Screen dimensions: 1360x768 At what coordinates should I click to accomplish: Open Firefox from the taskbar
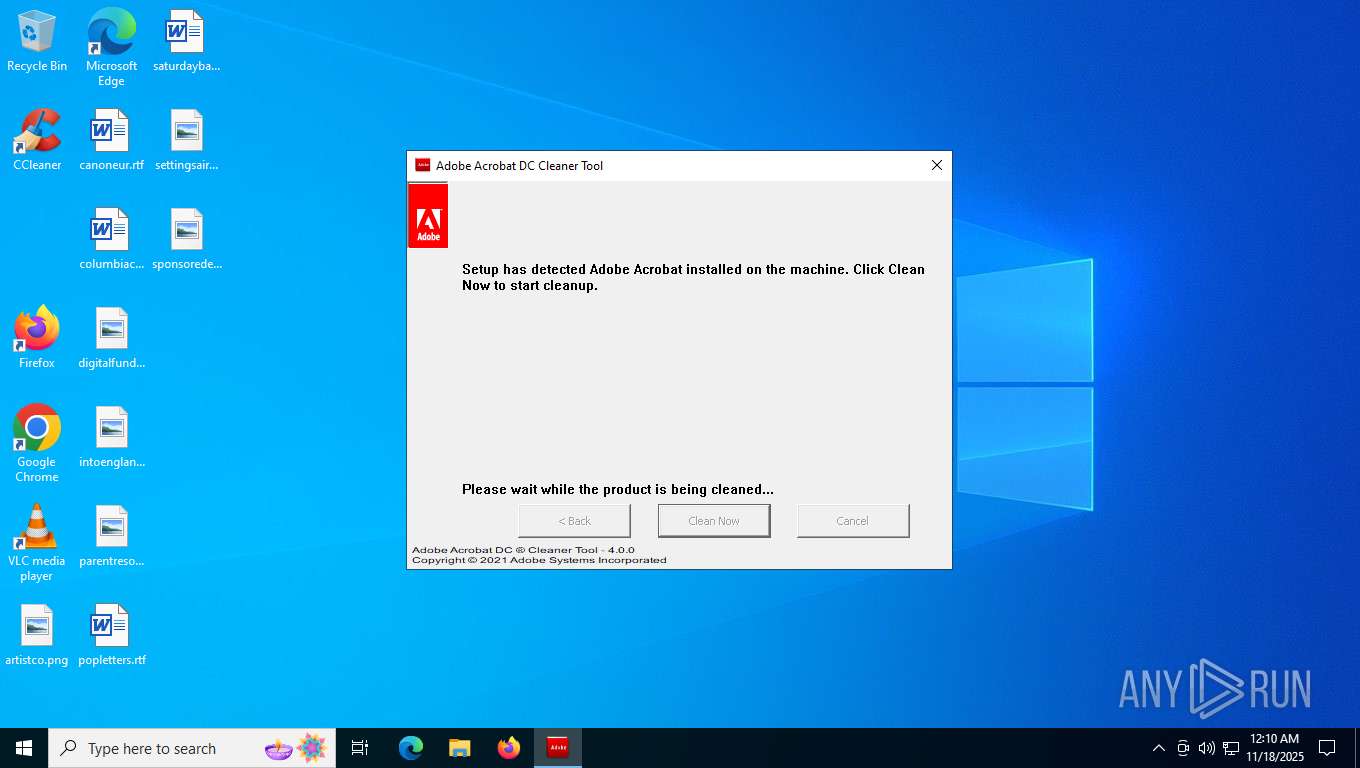click(509, 748)
